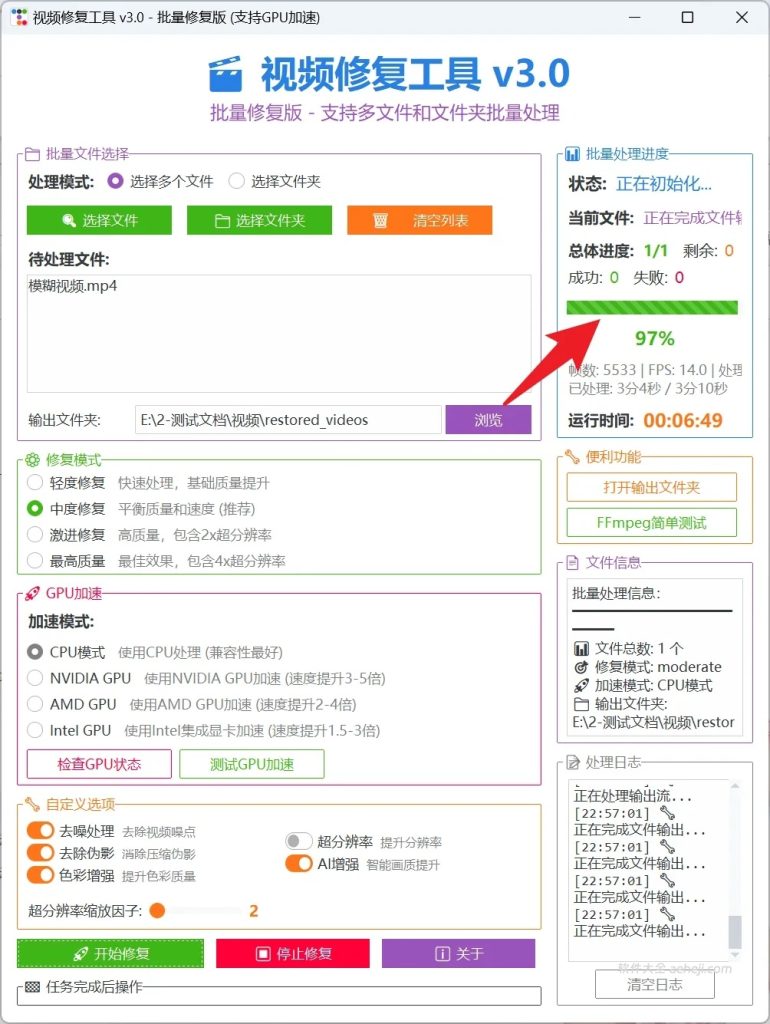Click the 输出文件夹 path field
This screenshot has height=1024, width=770.
[288, 419]
